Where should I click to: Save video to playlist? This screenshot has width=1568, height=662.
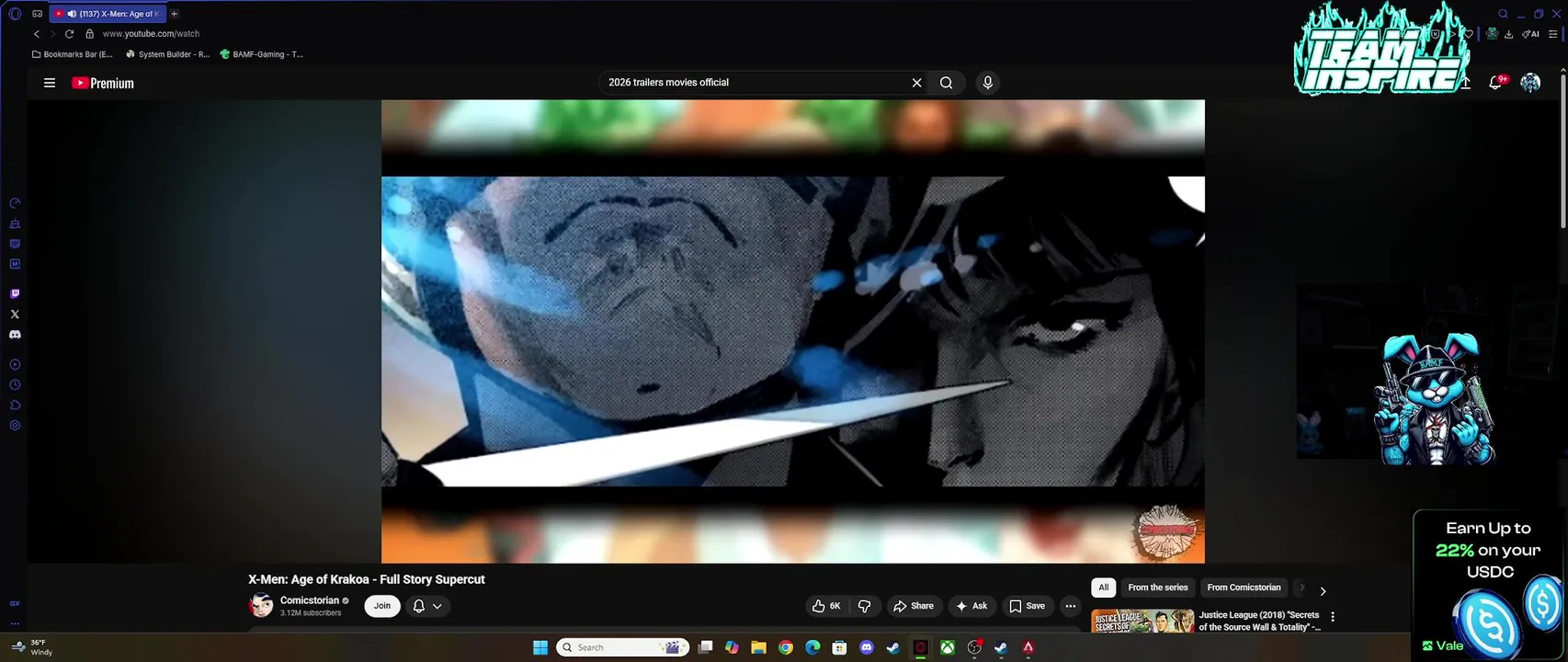pyautogui.click(x=1027, y=606)
